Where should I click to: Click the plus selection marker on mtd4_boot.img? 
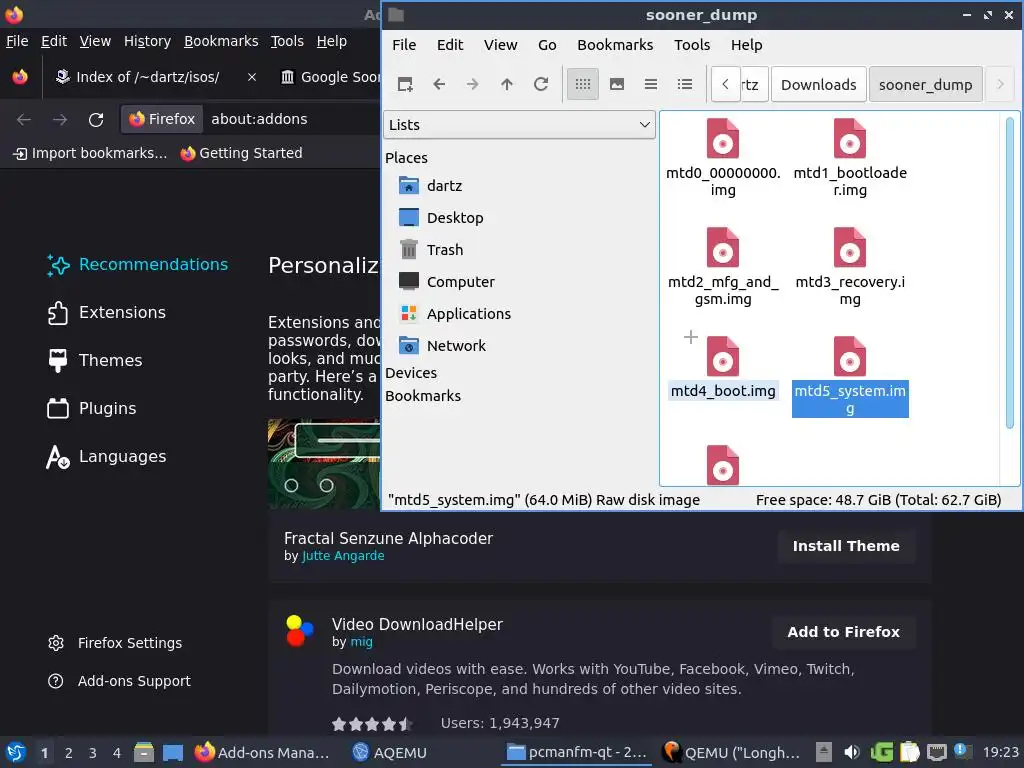[690, 337]
